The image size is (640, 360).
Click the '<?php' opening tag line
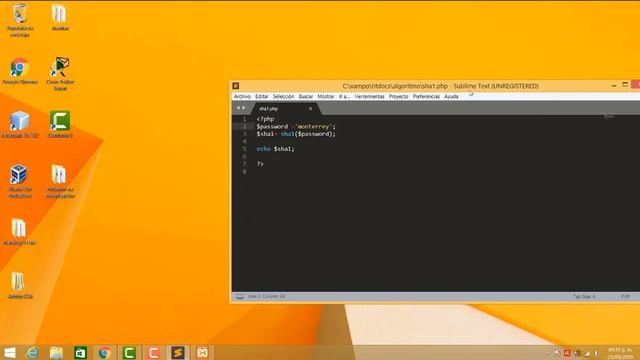[x=265, y=119]
